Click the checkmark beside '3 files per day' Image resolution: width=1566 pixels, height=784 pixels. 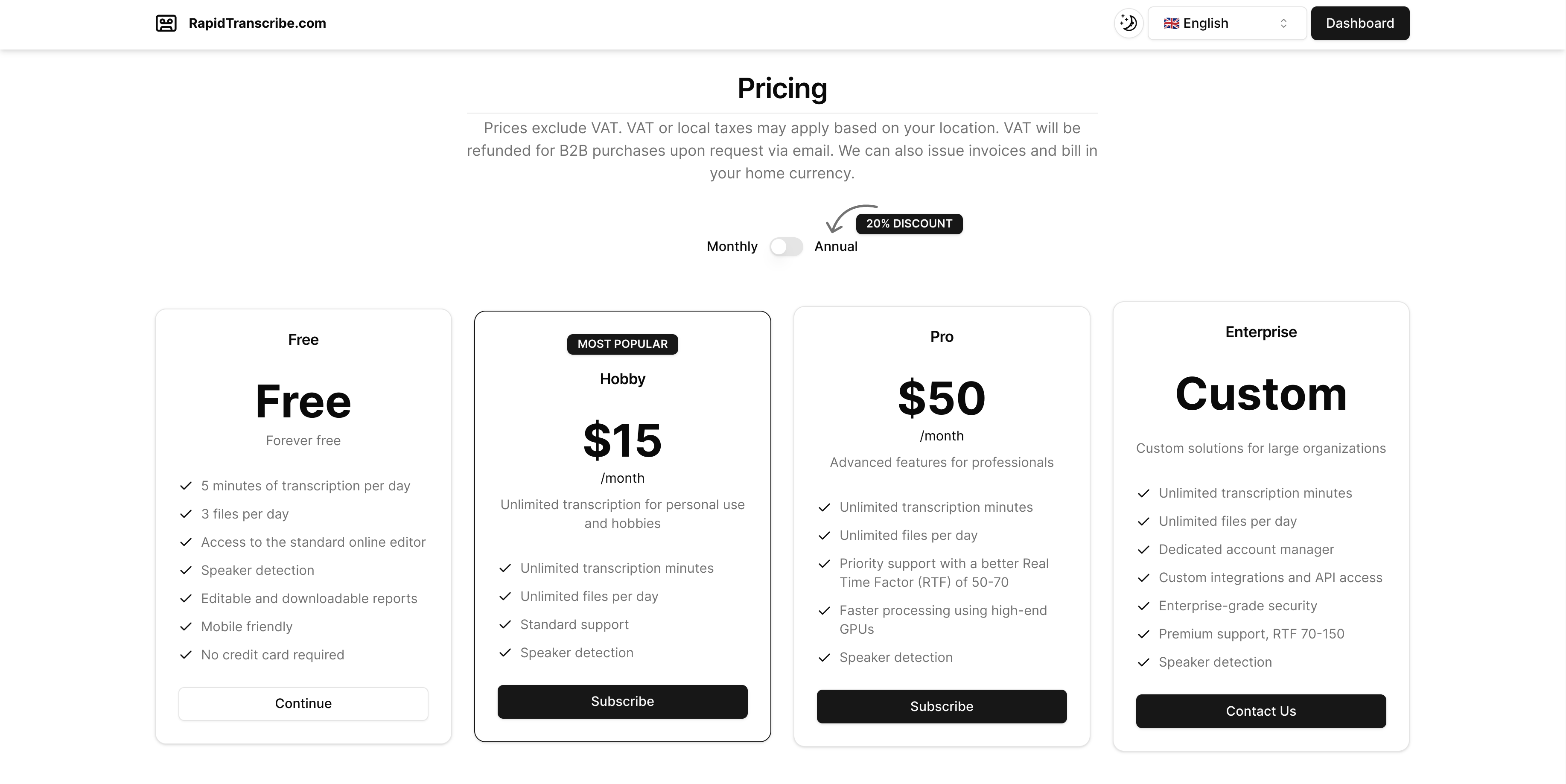click(x=186, y=514)
